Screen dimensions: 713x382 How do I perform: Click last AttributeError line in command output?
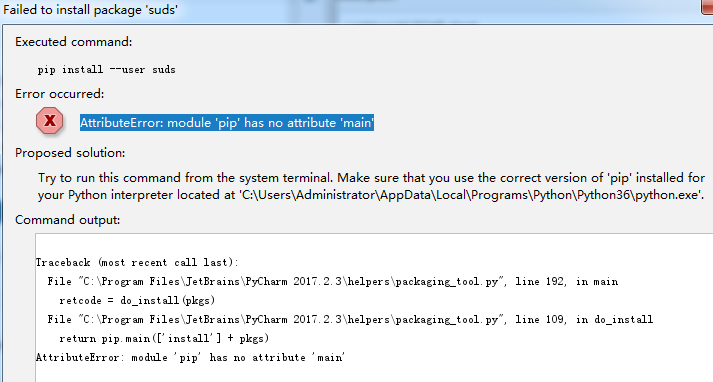pos(190,357)
